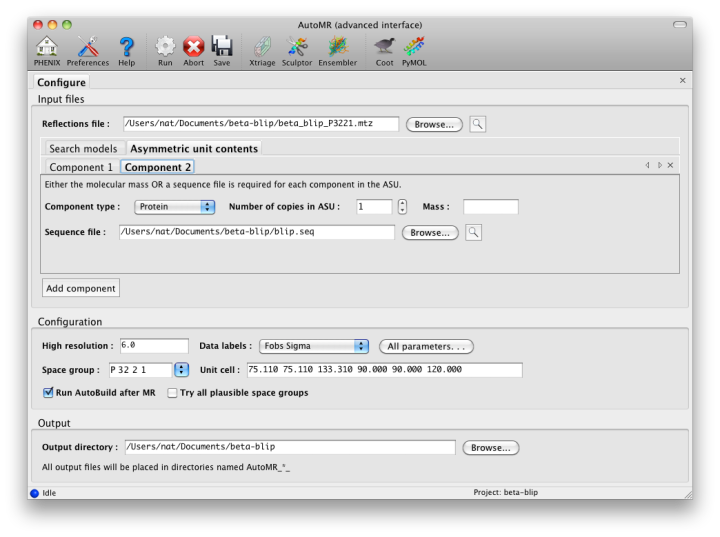Select the Component 1 tab
This screenshot has width=720, height=537.
coord(81,167)
